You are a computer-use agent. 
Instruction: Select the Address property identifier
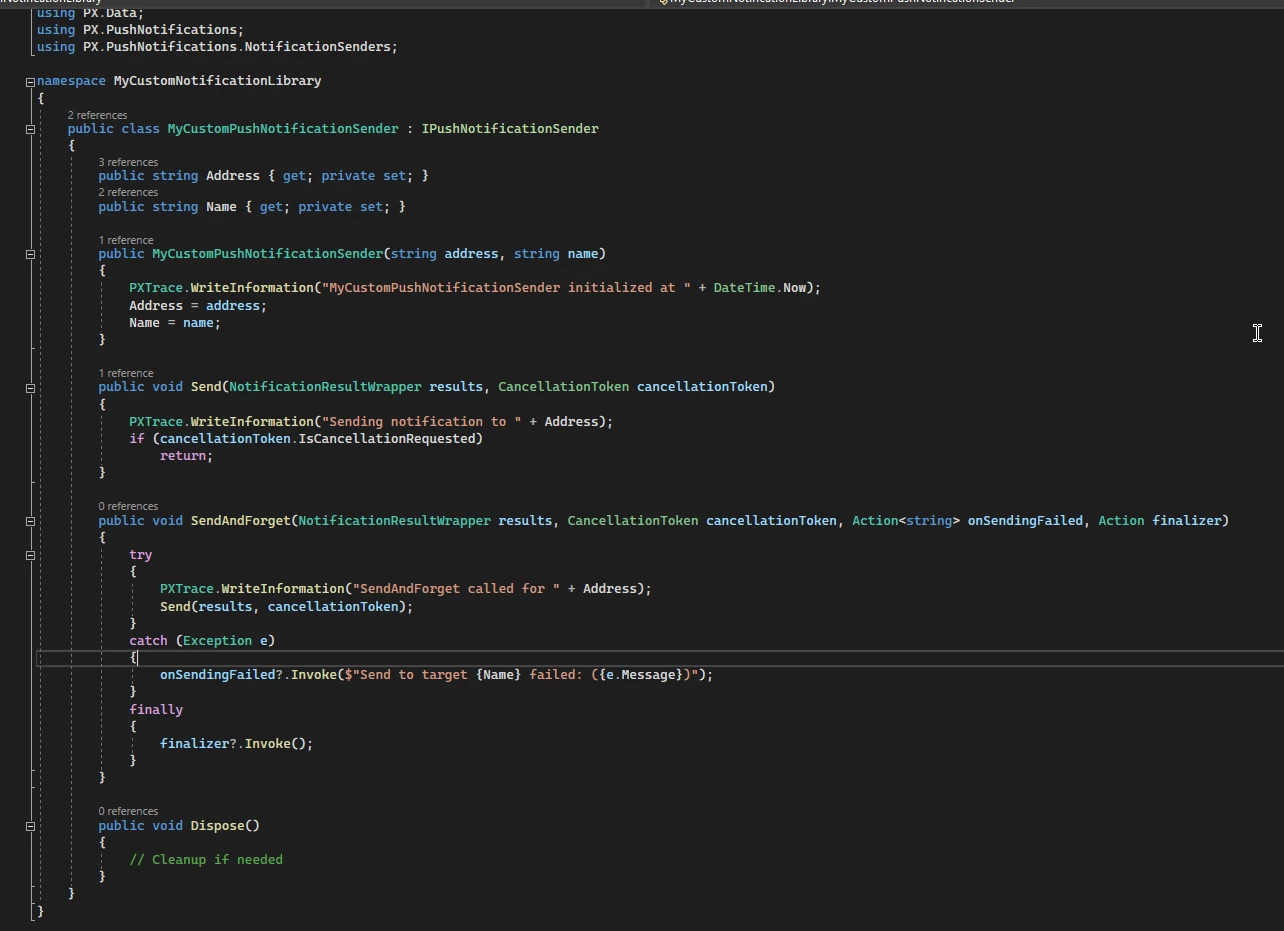(x=233, y=175)
